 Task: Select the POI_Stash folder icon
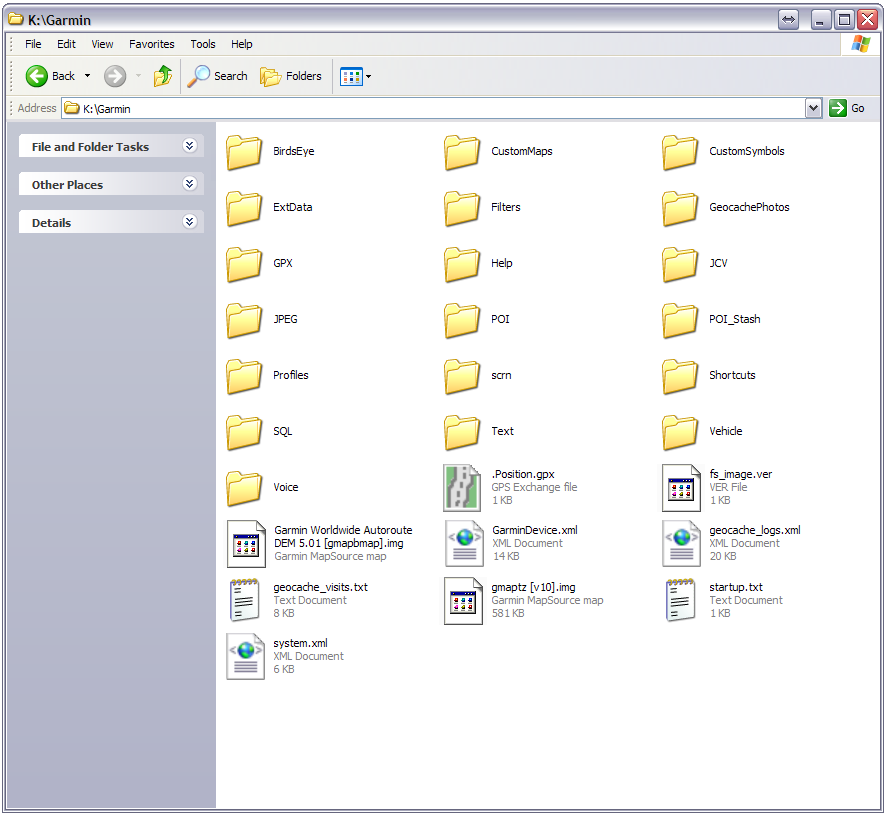tap(680, 320)
